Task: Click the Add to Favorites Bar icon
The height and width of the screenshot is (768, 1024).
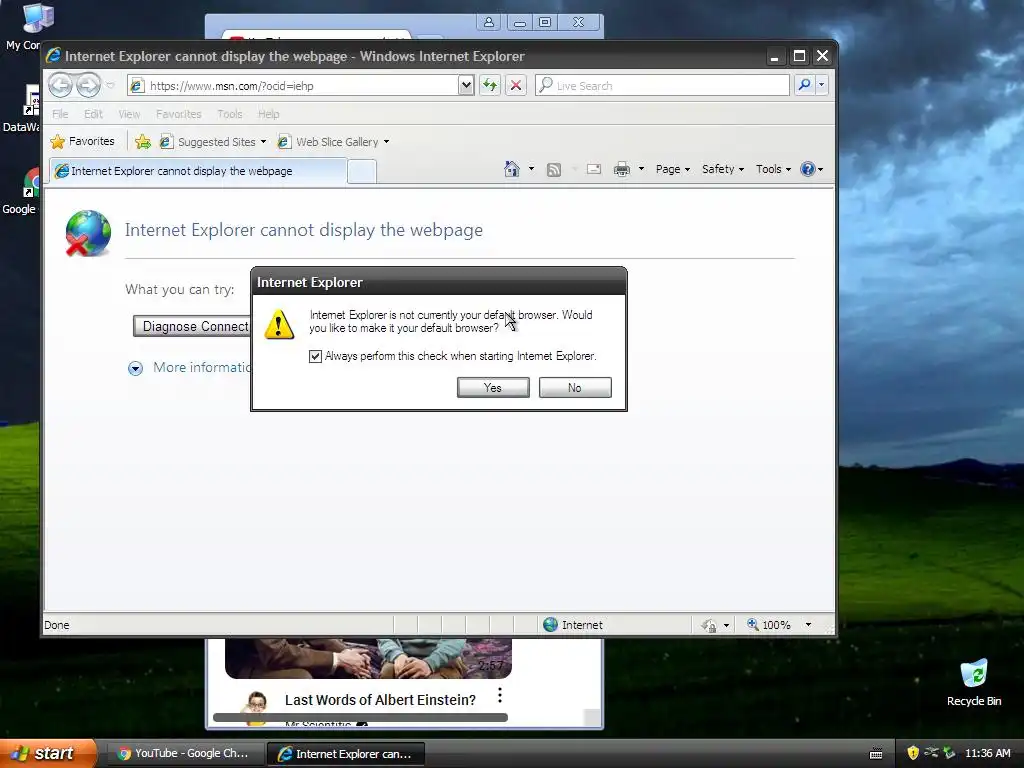Action: point(143,141)
